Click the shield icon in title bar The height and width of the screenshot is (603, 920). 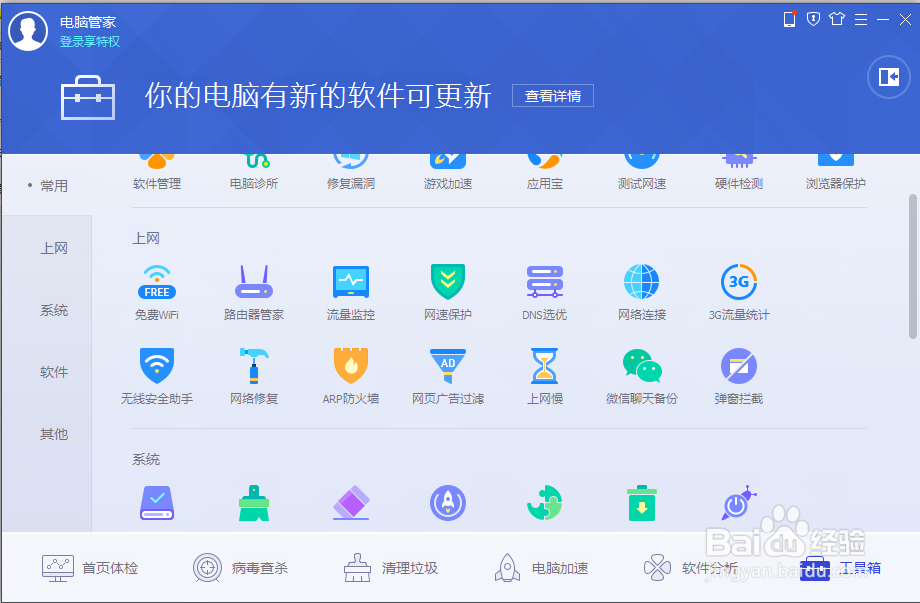(x=813, y=19)
